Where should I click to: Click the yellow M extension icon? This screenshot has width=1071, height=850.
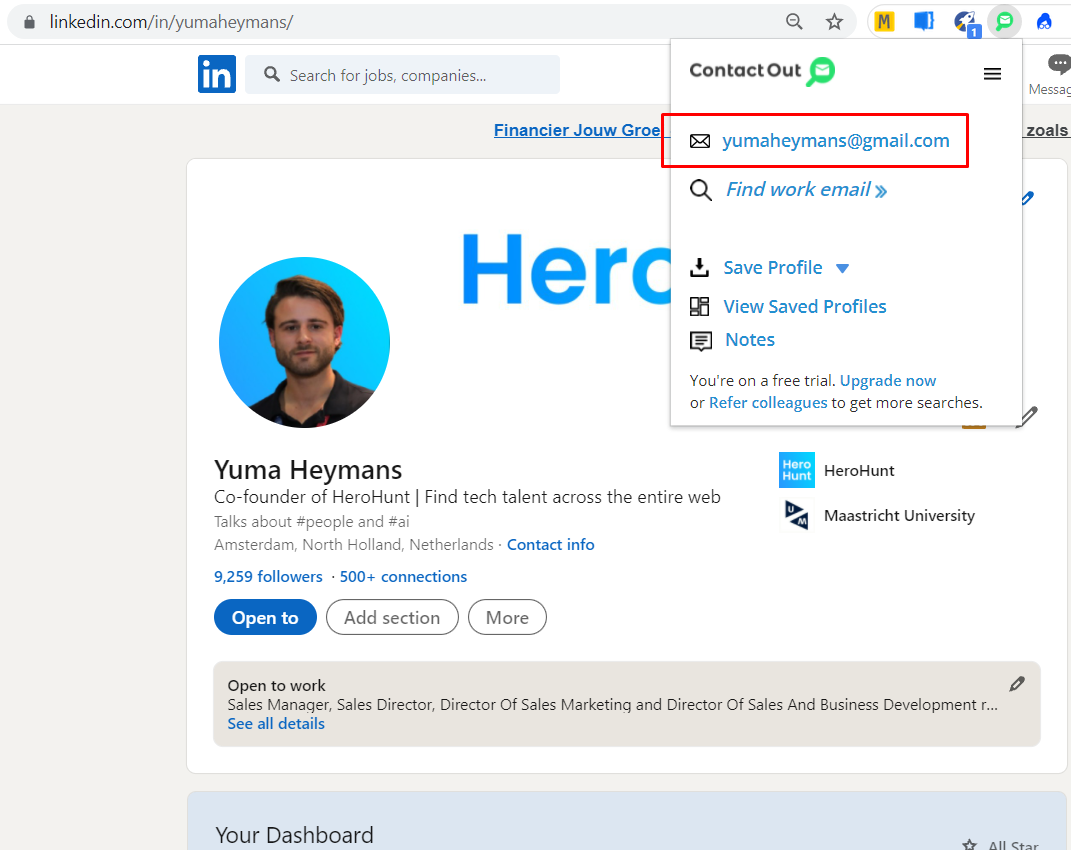pyautogui.click(x=884, y=21)
